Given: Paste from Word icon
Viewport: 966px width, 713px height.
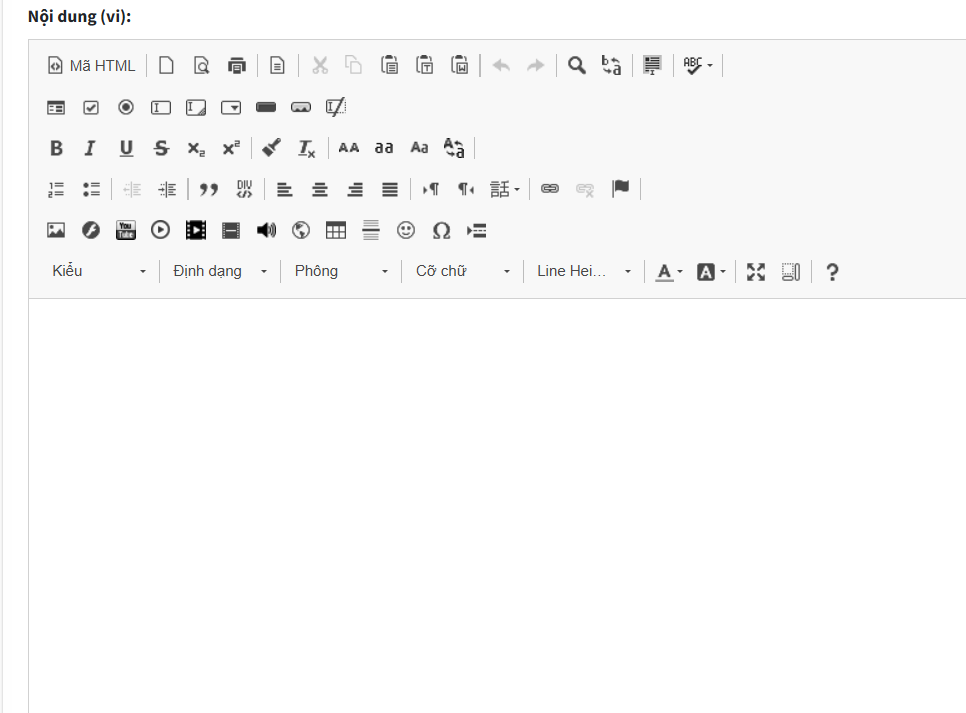Looking at the screenshot, I should pyautogui.click(x=460, y=65).
